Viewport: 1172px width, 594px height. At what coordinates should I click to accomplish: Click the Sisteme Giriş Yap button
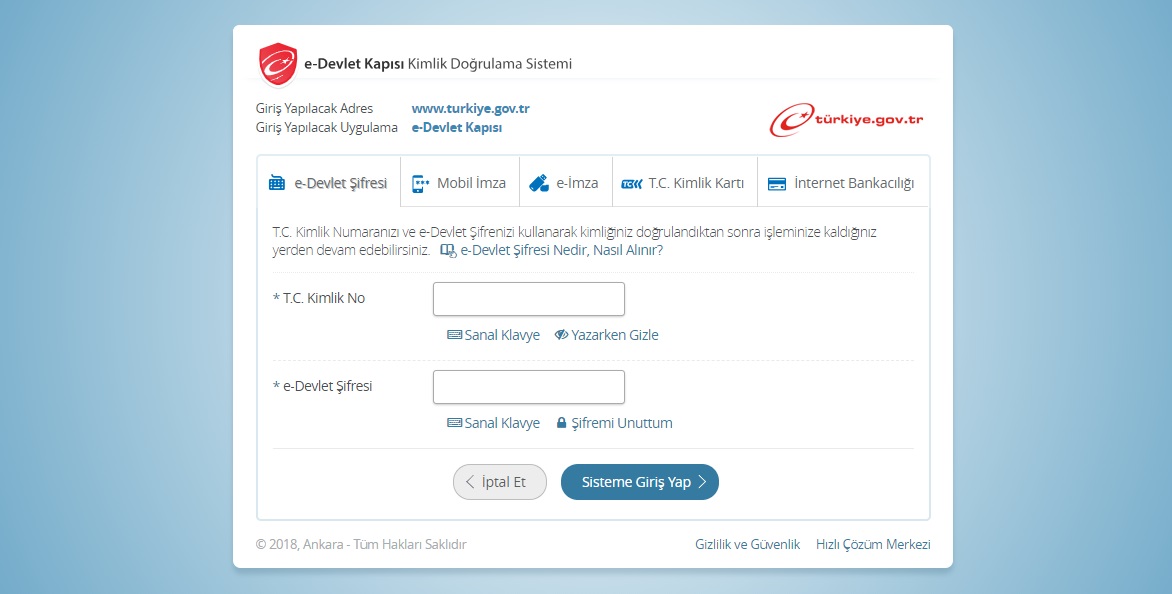coord(640,482)
